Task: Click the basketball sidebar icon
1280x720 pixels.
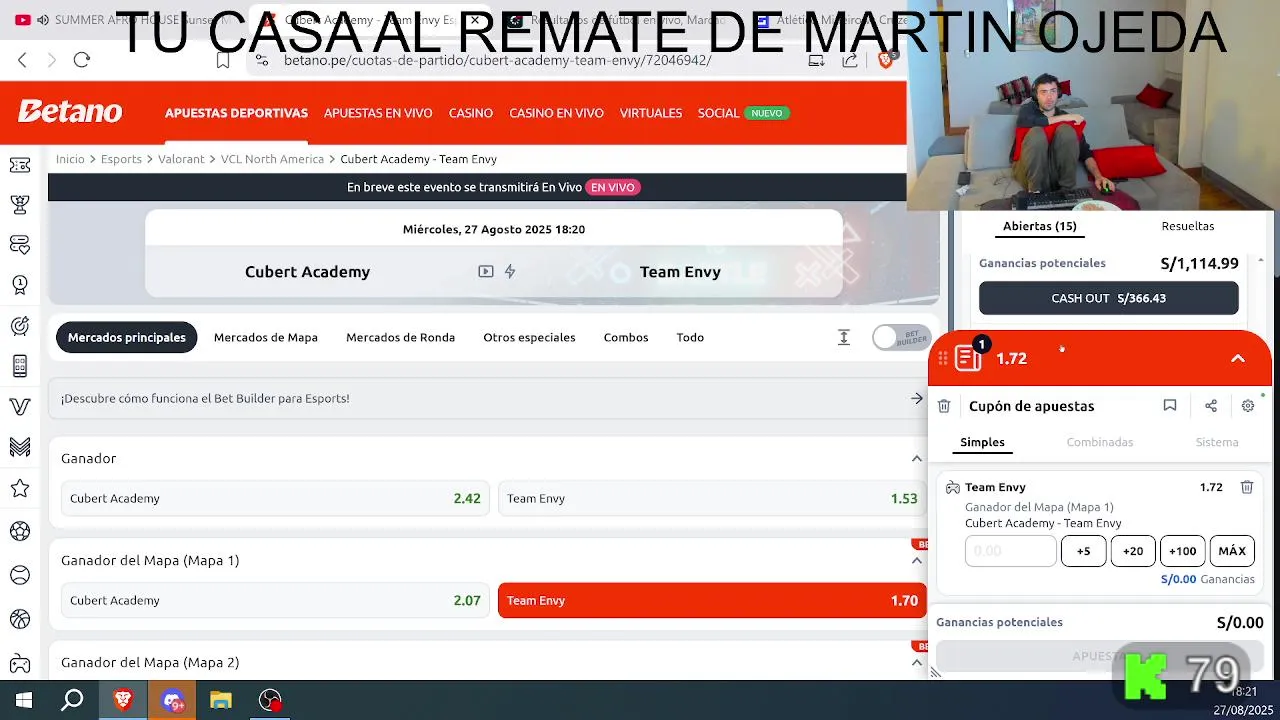Action: [x=20, y=619]
